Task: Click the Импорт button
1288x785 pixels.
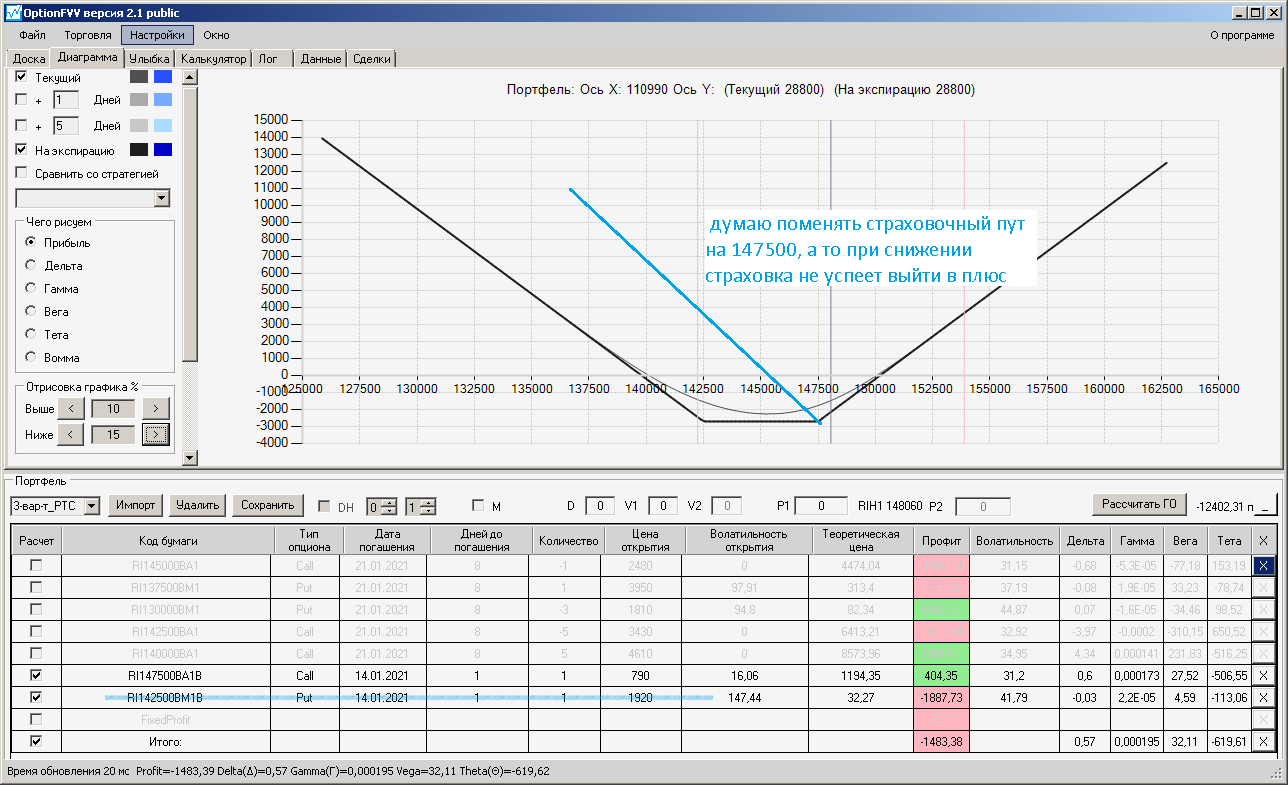Action: [135, 506]
